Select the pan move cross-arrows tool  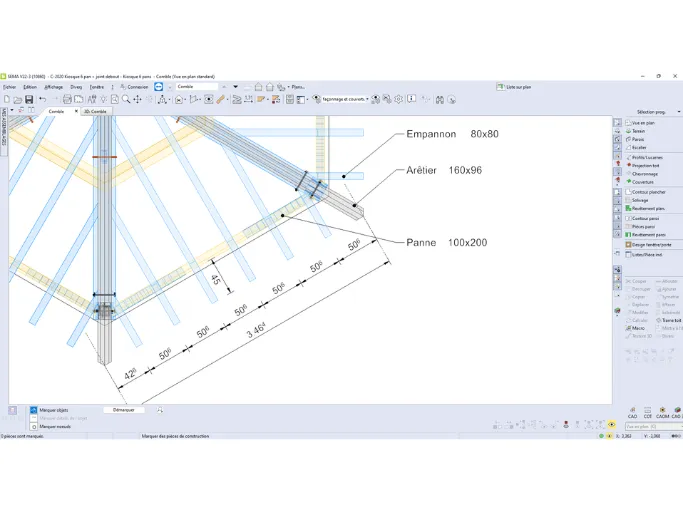click(138, 100)
